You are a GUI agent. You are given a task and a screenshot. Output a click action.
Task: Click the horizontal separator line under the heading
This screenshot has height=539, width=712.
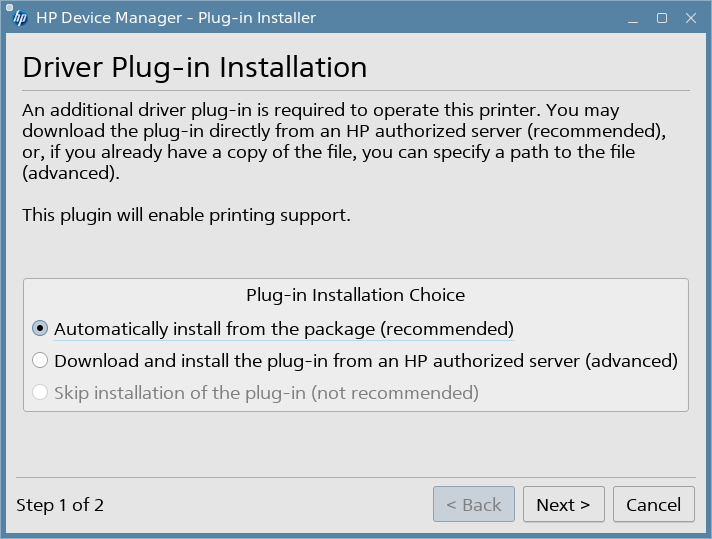tap(355, 91)
